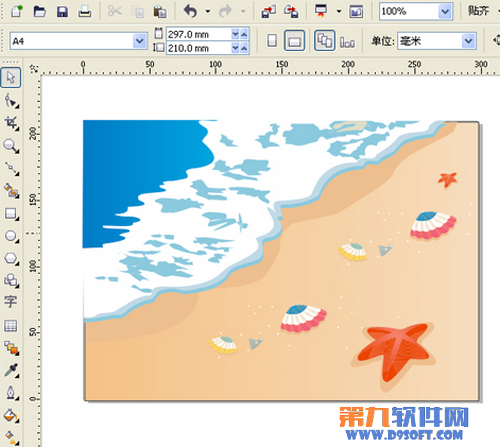
Task: Open the undo history dropdown arrow
Action: coord(208,11)
